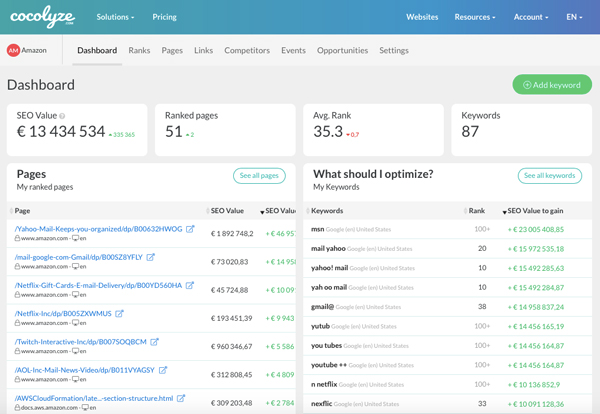The width and height of the screenshot is (600, 414).
Task: Select the n netflix keyword
Action: coord(324,384)
